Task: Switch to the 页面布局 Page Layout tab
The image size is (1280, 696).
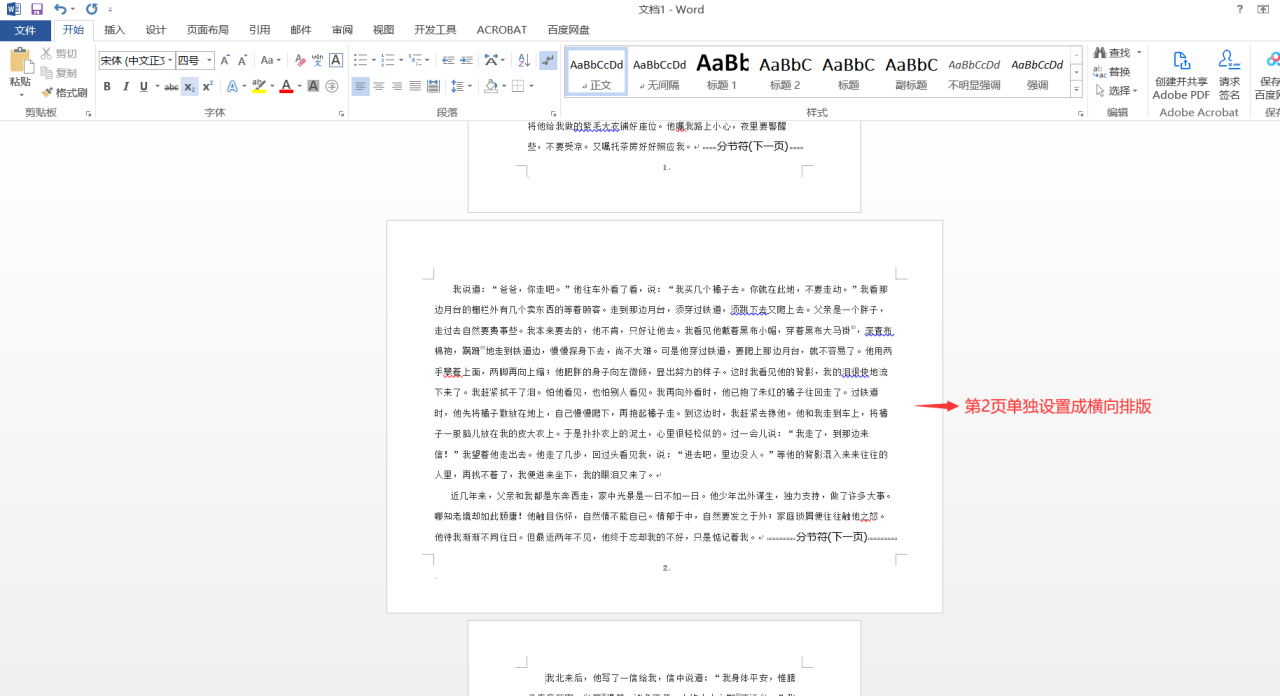Action: [x=207, y=30]
